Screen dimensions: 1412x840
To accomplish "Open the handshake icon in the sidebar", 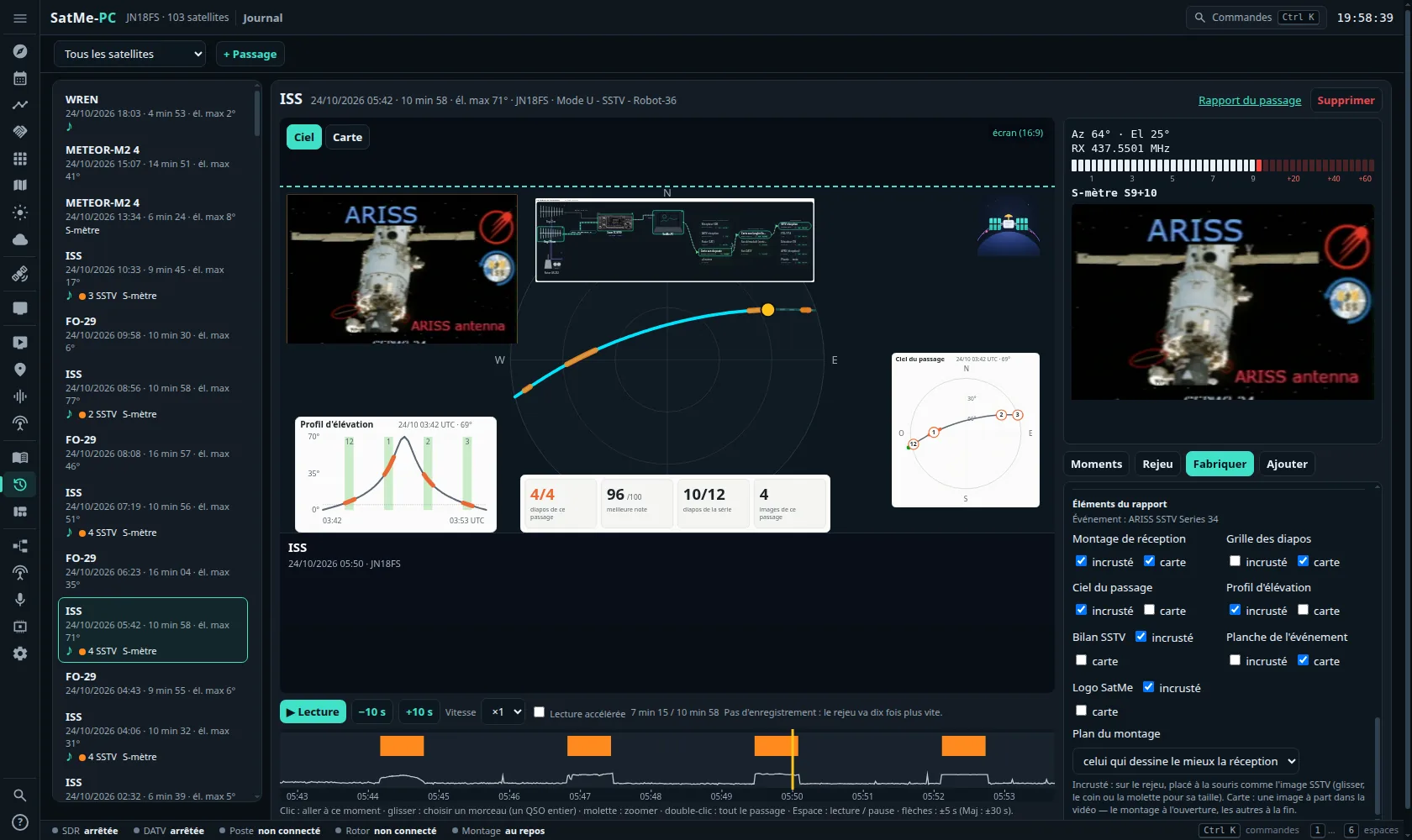I will pos(20,132).
